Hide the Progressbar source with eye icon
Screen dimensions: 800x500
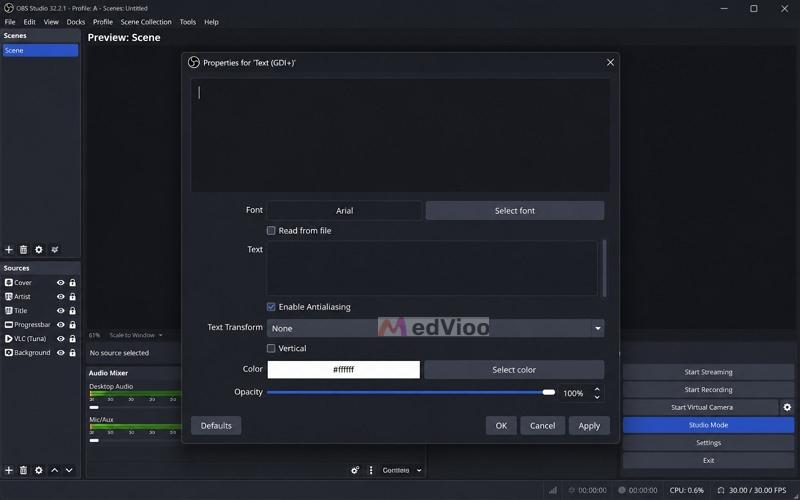[x=61, y=324]
